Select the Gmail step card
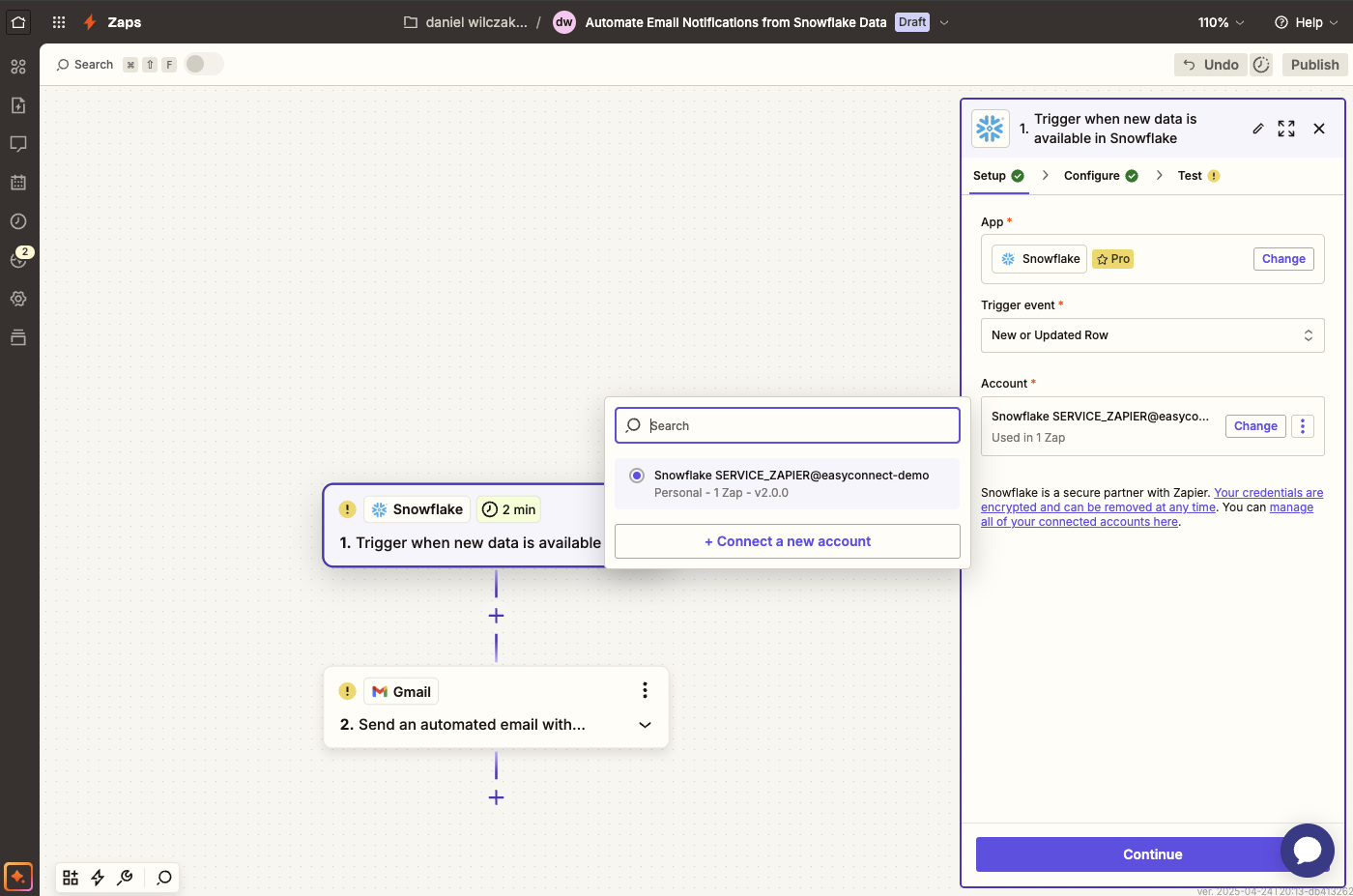 coord(496,708)
